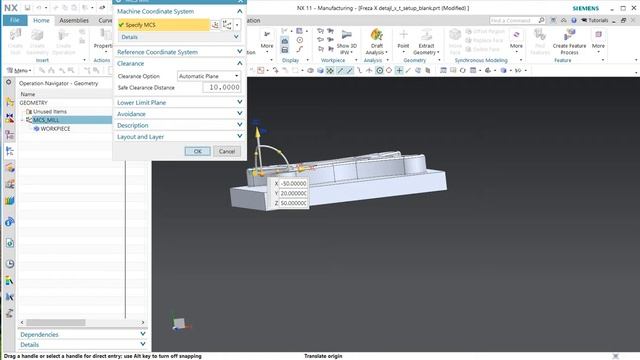Expand the Lower Limit Plane section
This screenshot has height=360, width=640.
pyautogui.click(x=180, y=102)
